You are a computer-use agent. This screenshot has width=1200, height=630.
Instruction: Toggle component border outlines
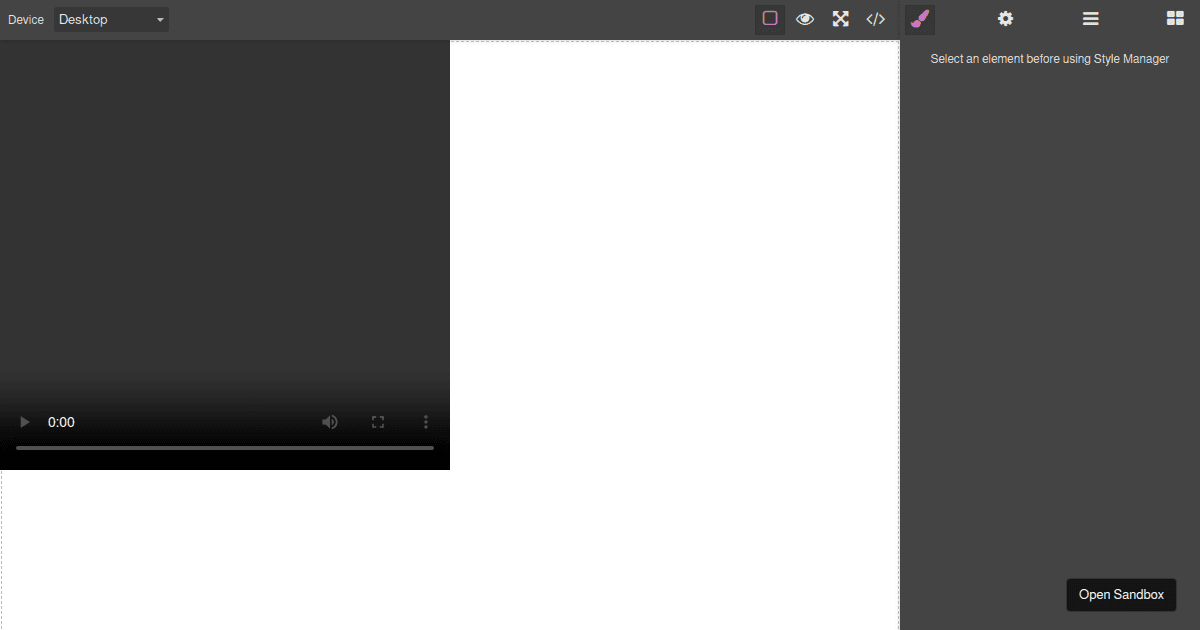tap(769, 18)
